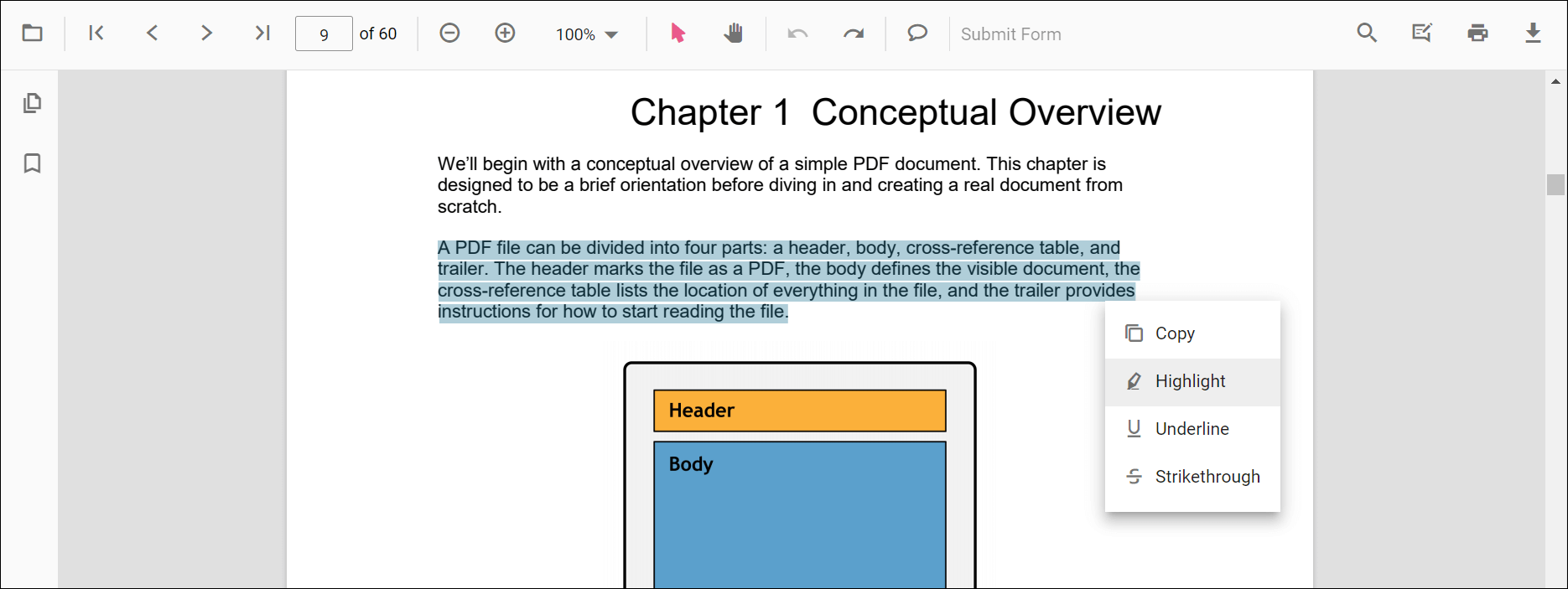The height and width of the screenshot is (589, 1568).
Task: Download the PDF file
Action: point(1533,34)
